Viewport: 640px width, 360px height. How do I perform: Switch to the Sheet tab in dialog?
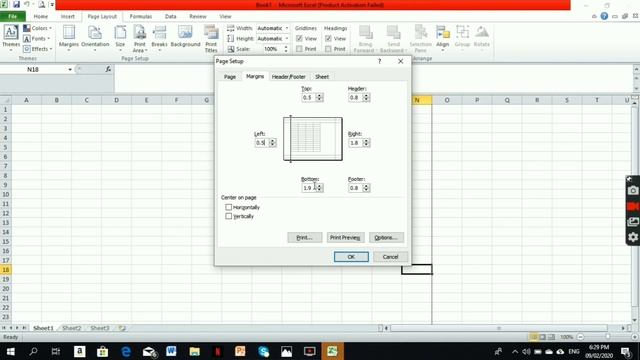pyautogui.click(x=322, y=77)
